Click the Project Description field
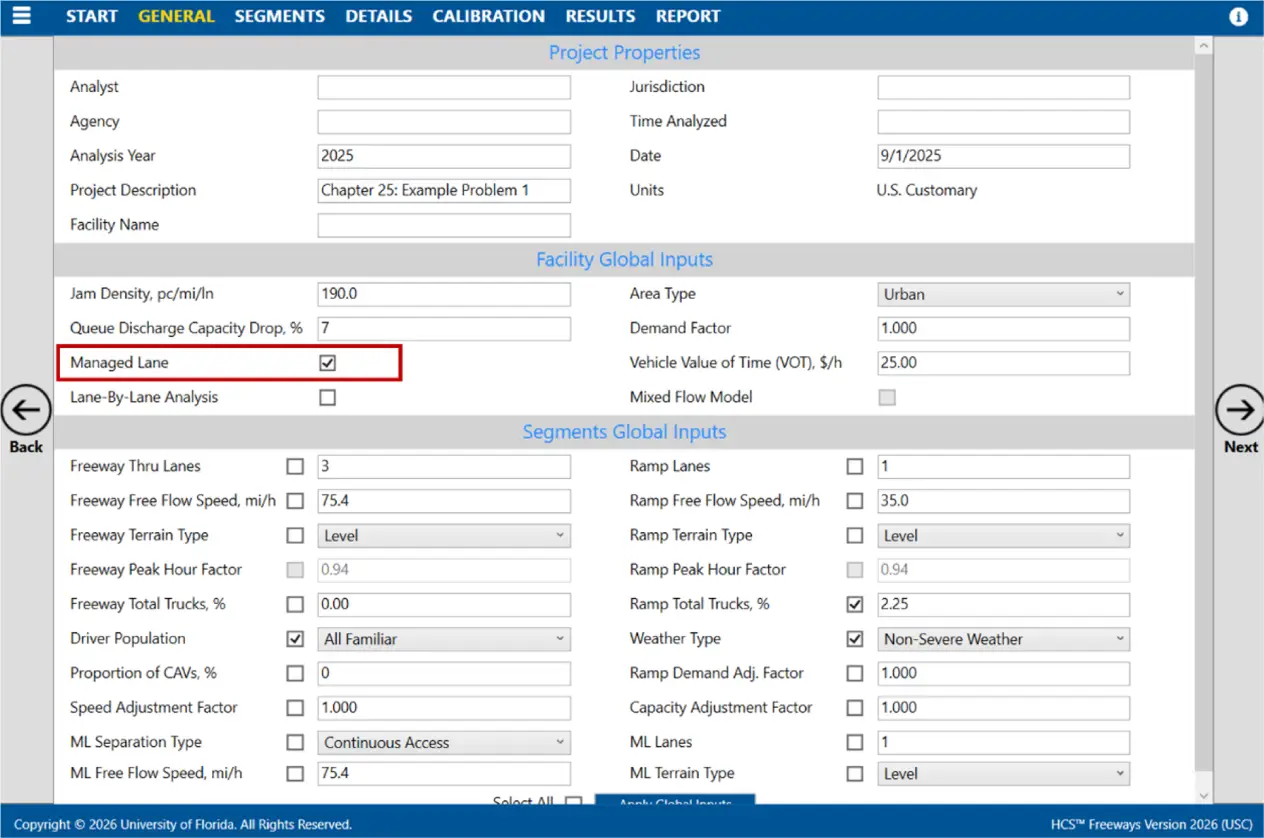The image size is (1264, 838). tap(444, 190)
